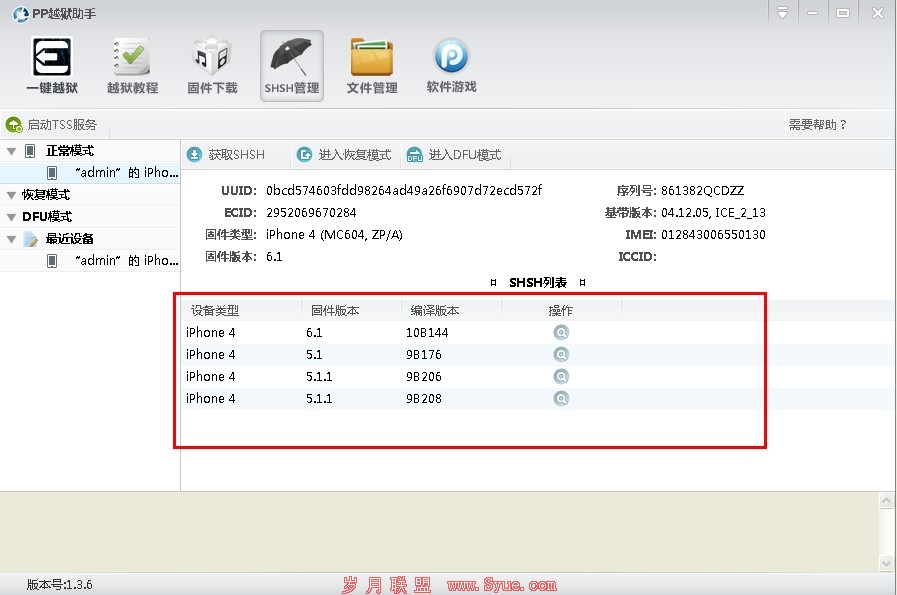Screen dimensions: 897x595
Task: Click the 正常模式 device icon
Action: [x=30, y=151]
